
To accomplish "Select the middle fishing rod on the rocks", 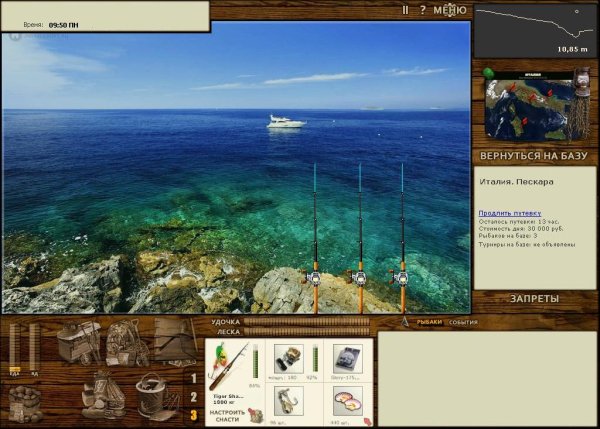I will [360, 238].
